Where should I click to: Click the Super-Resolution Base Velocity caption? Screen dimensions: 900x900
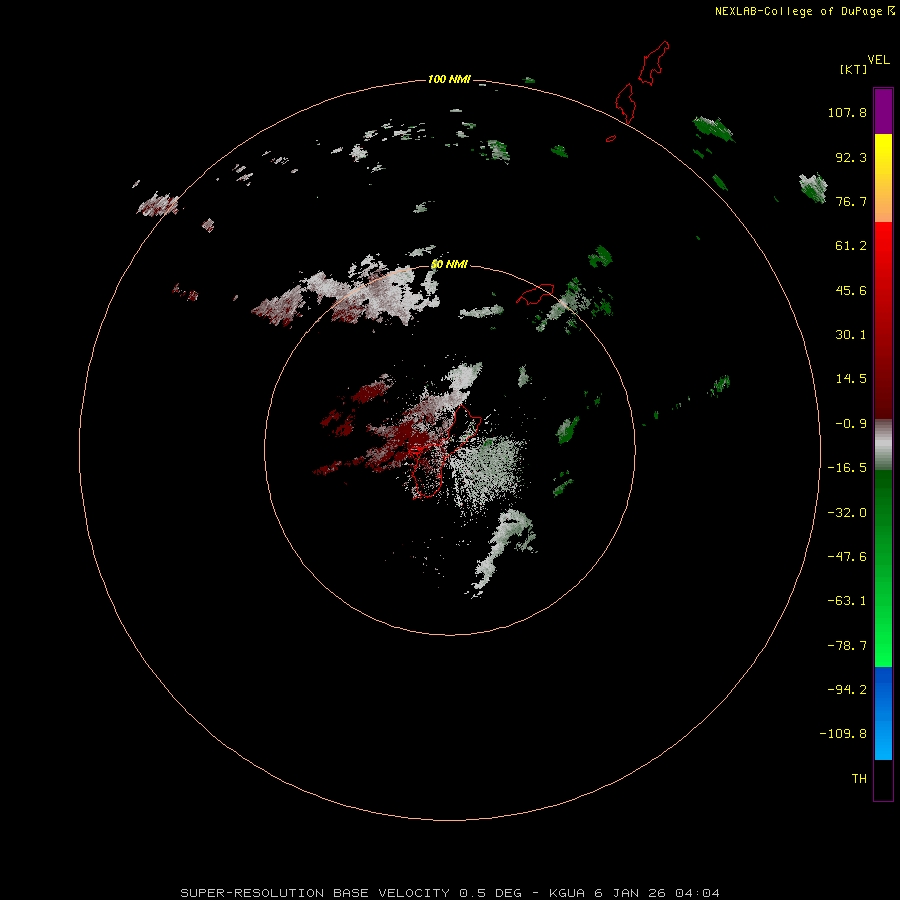coord(449,893)
